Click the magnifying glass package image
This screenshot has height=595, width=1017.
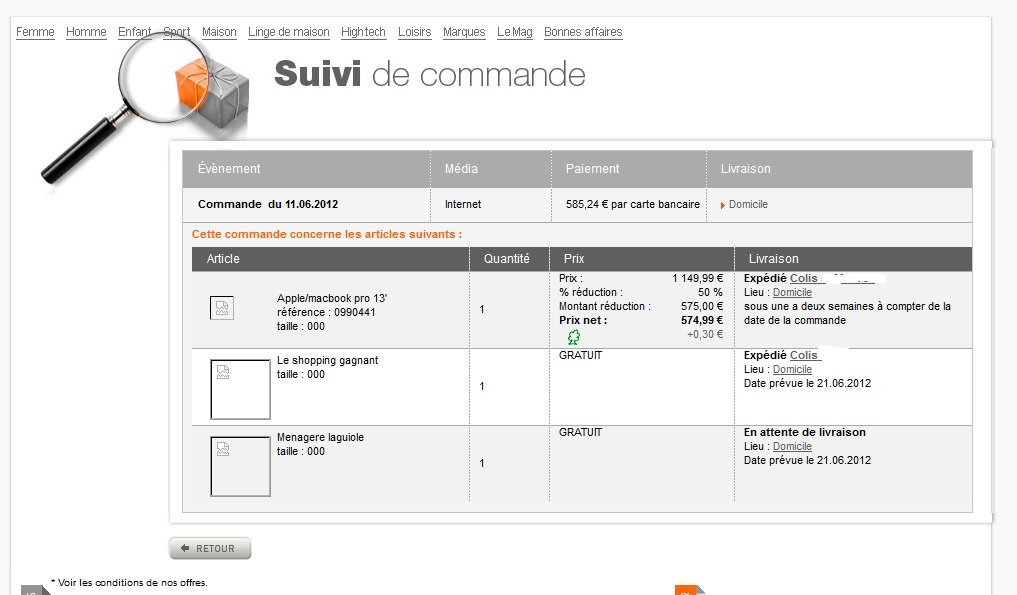tap(145, 108)
